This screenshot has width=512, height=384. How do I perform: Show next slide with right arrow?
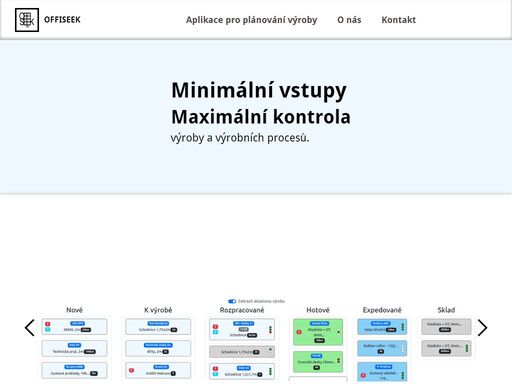pyautogui.click(x=482, y=328)
